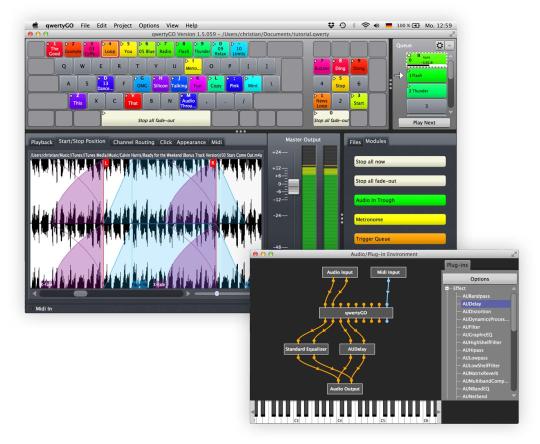The width and height of the screenshot is (540, 444).
Task: Click the waveform zoom slider knob
Action: (217, 293)
